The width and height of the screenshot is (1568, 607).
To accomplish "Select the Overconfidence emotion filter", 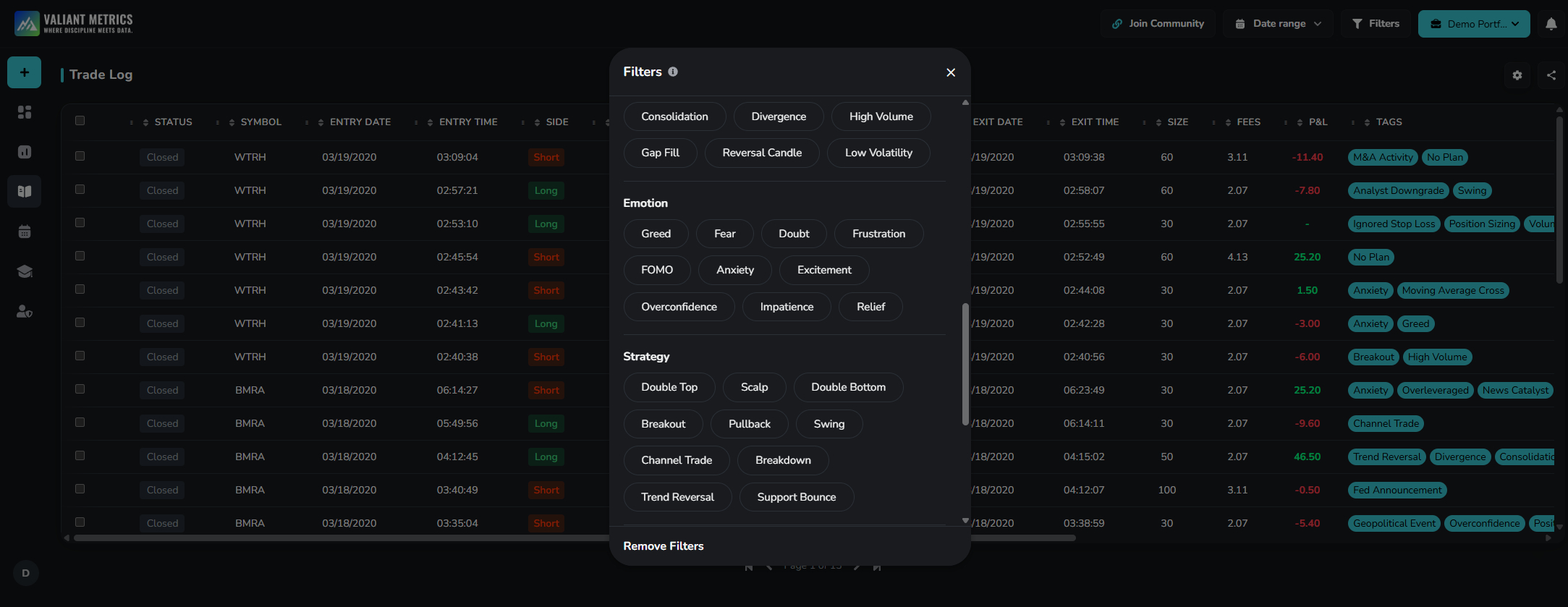I will 679,307.
